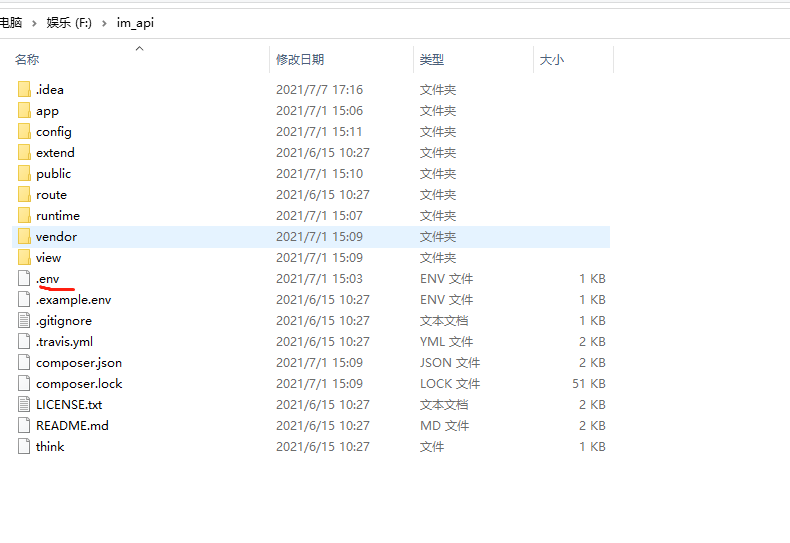Select the .travis.yml file name
The width and height of the screenshot is (790, 543).
(x=64, y=342)
